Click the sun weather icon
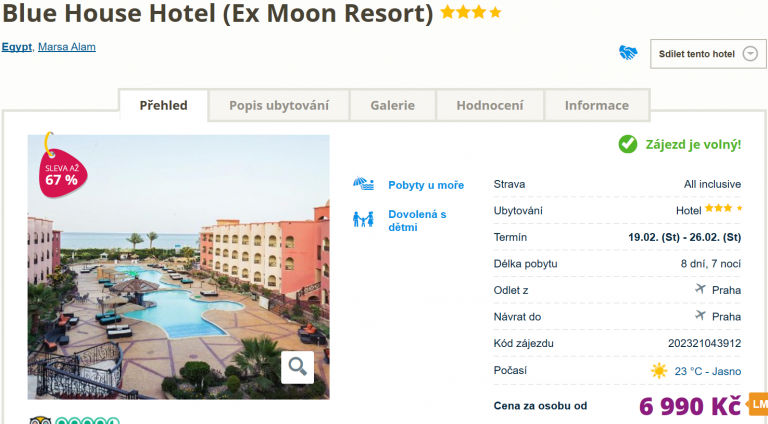Image resolution: width=768 pixels, height=424 pixels. (659, 371)
